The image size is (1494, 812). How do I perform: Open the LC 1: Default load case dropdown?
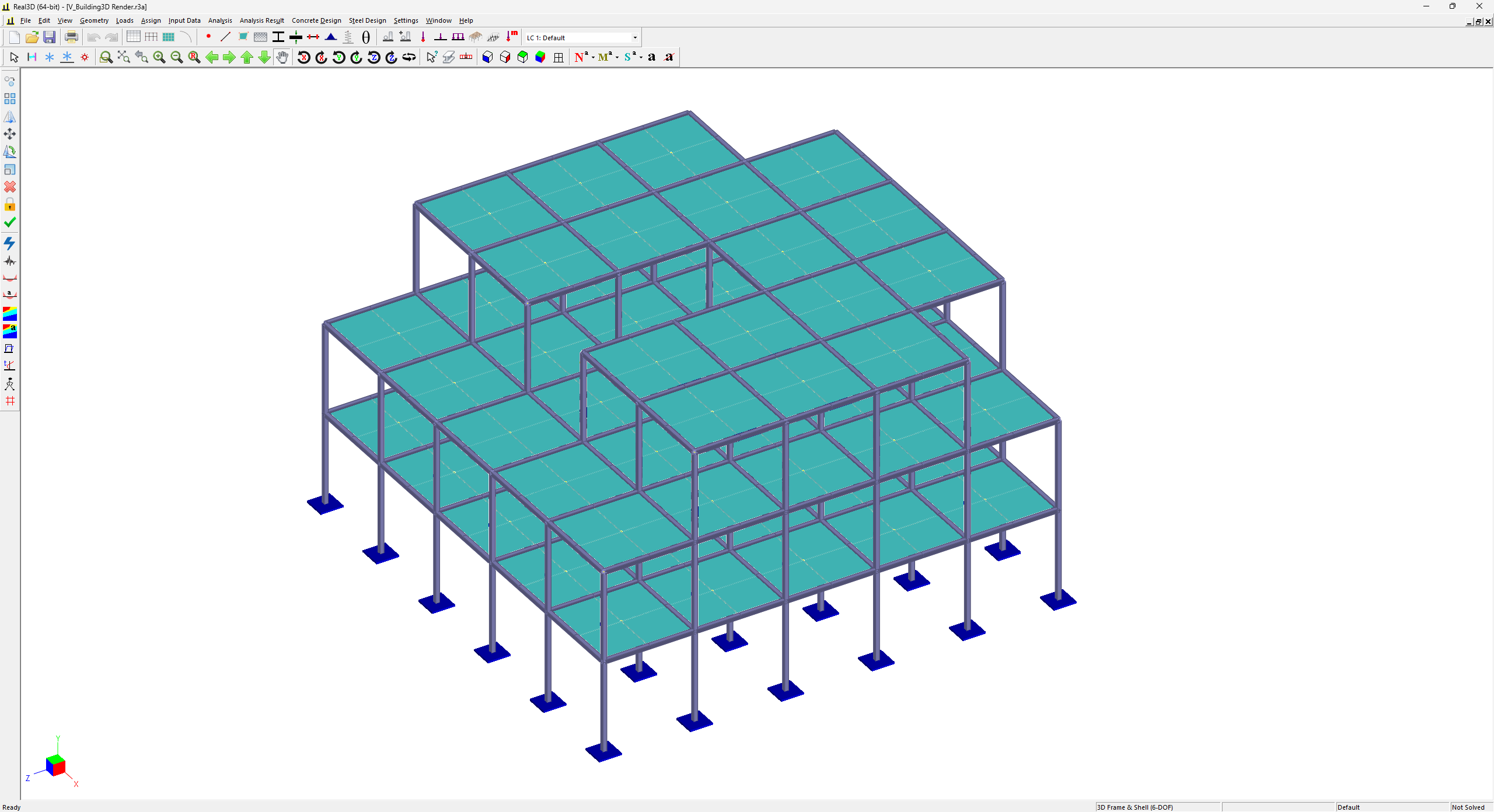pyautogui.click(x=635, y=38)
